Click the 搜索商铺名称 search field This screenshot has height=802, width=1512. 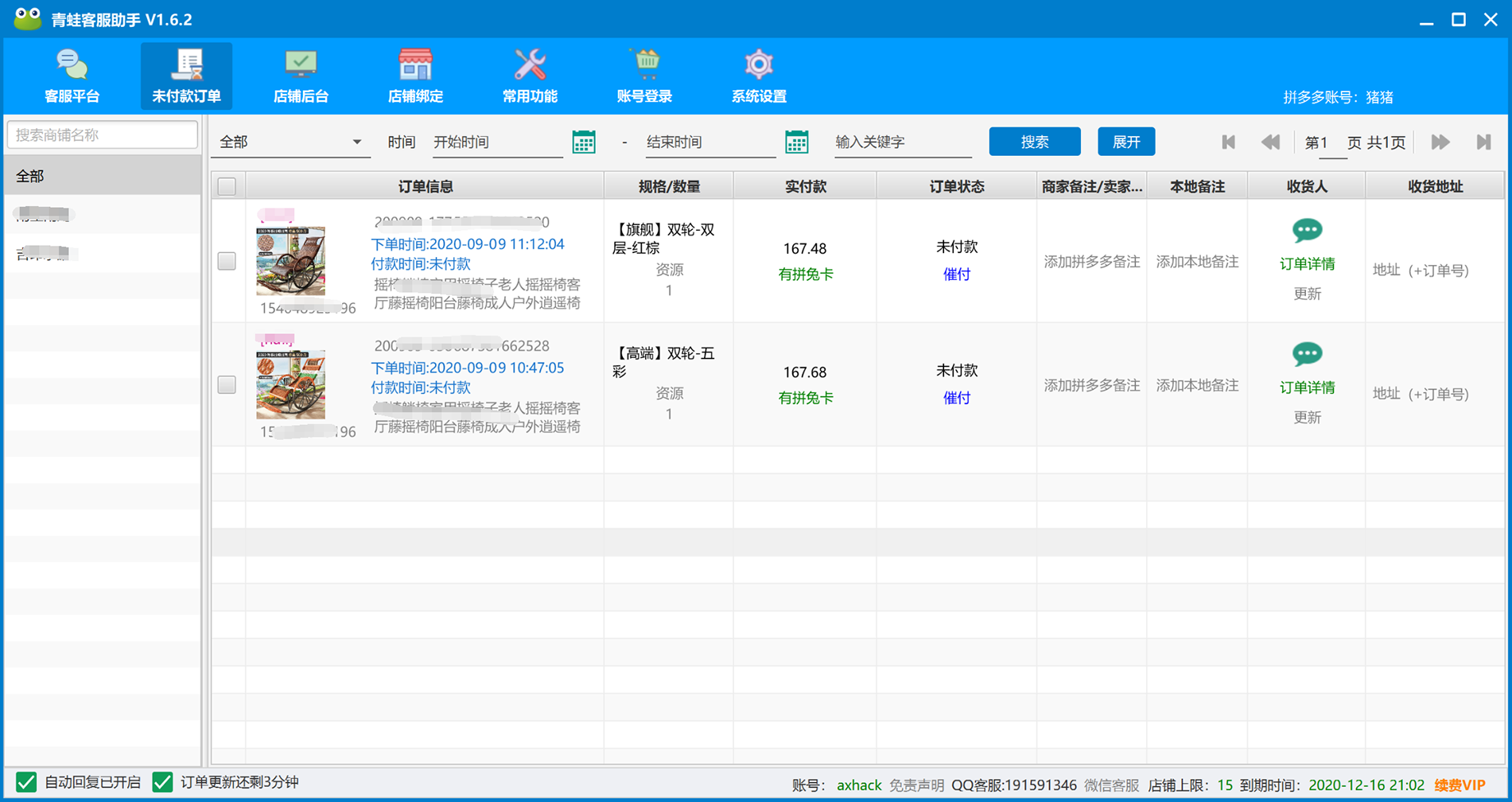pos(102,135)
